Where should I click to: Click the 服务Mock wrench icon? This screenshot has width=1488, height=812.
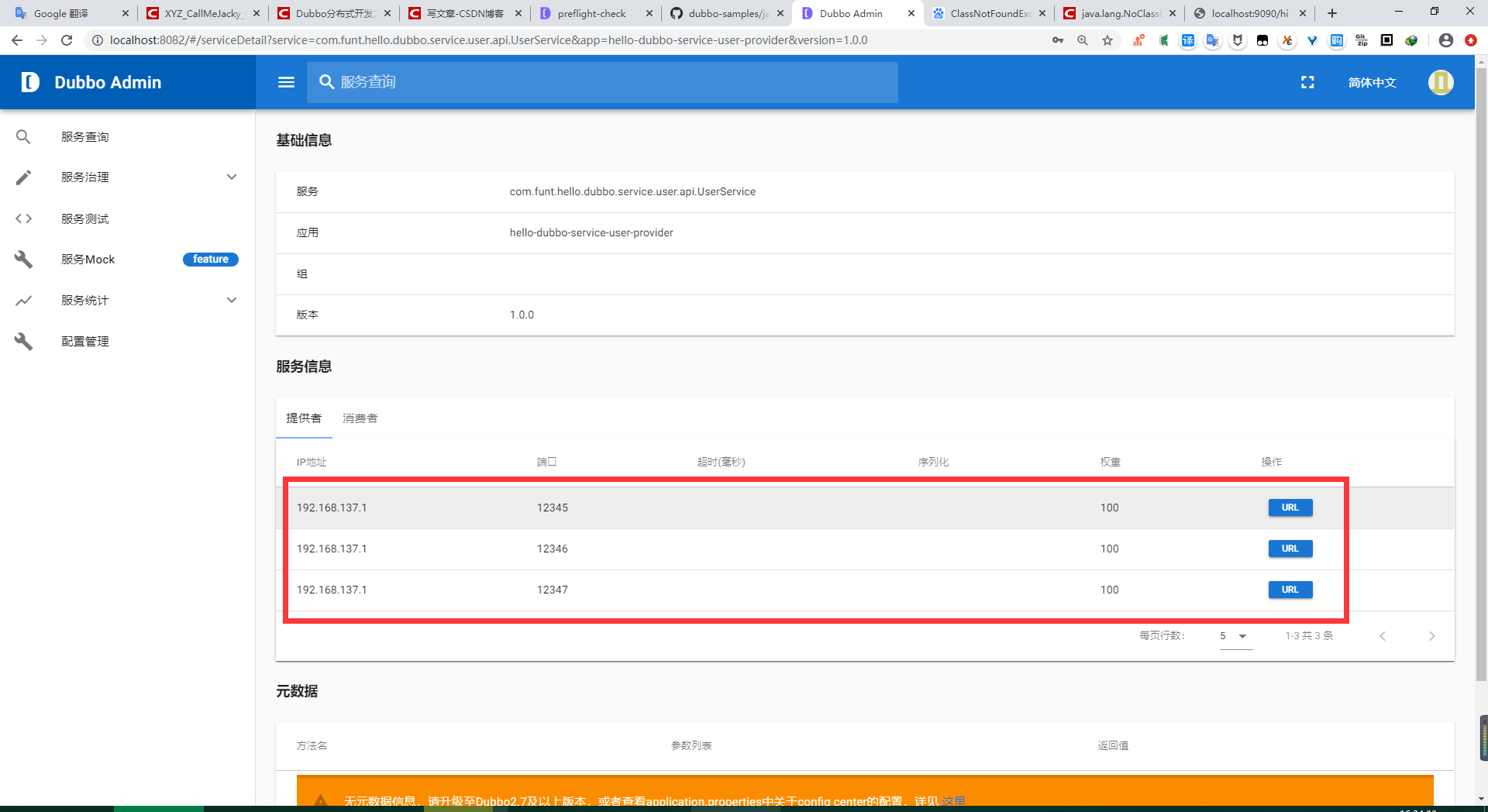click(23, 260)
